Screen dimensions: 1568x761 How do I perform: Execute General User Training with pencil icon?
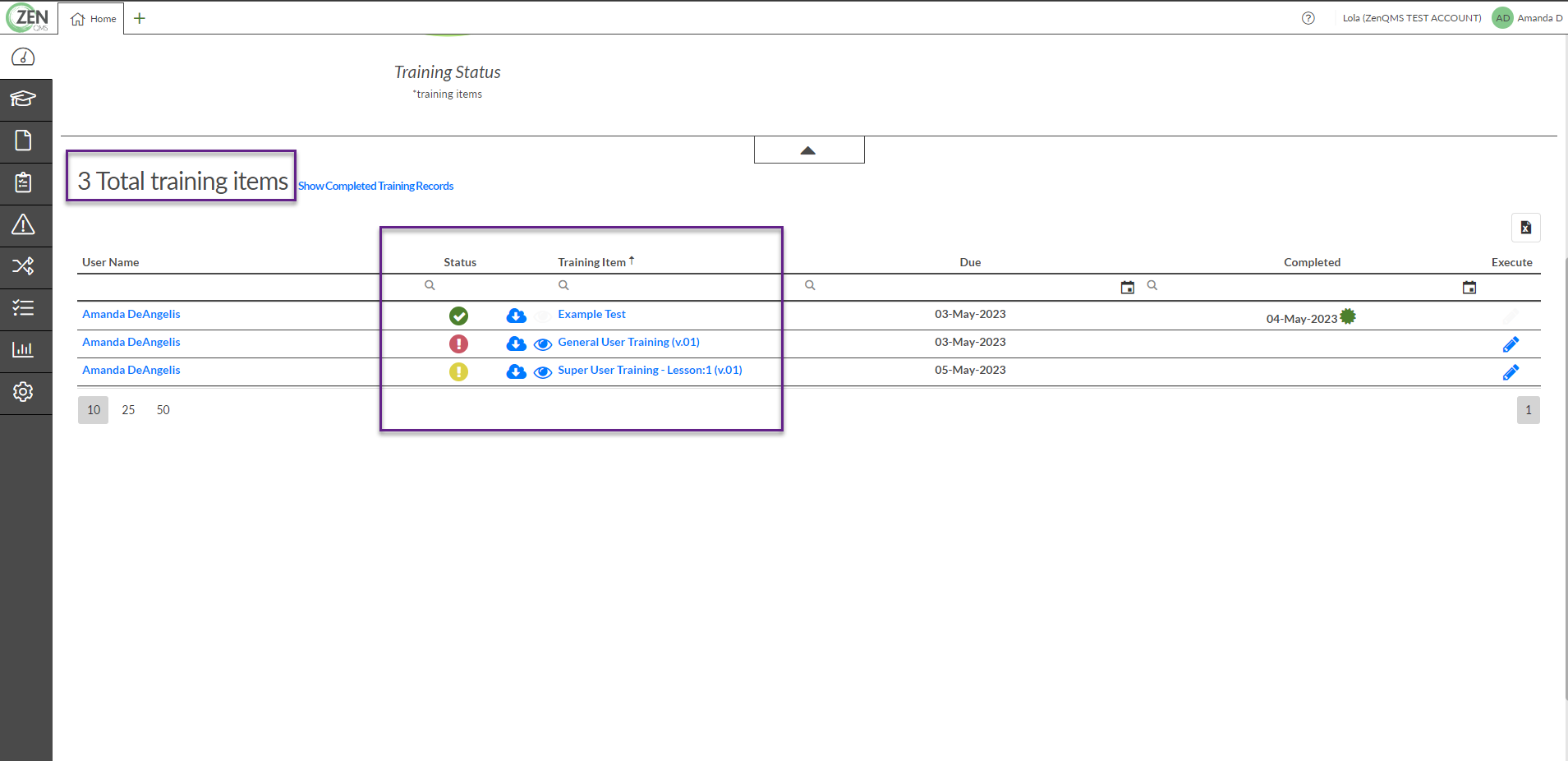point(1511,344)
